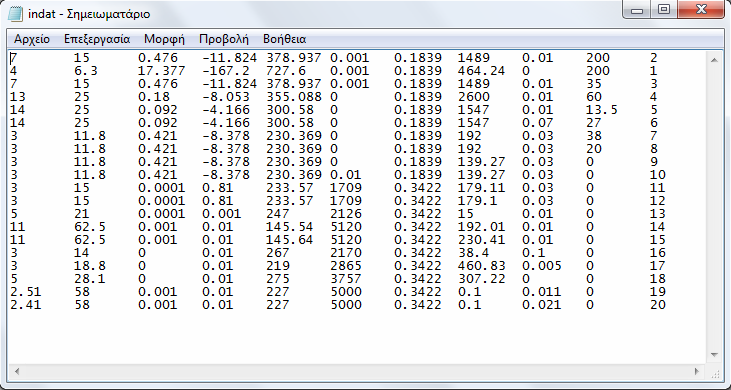Click the value 0.005
731x390 pixels.
click(x=541, y=266)
